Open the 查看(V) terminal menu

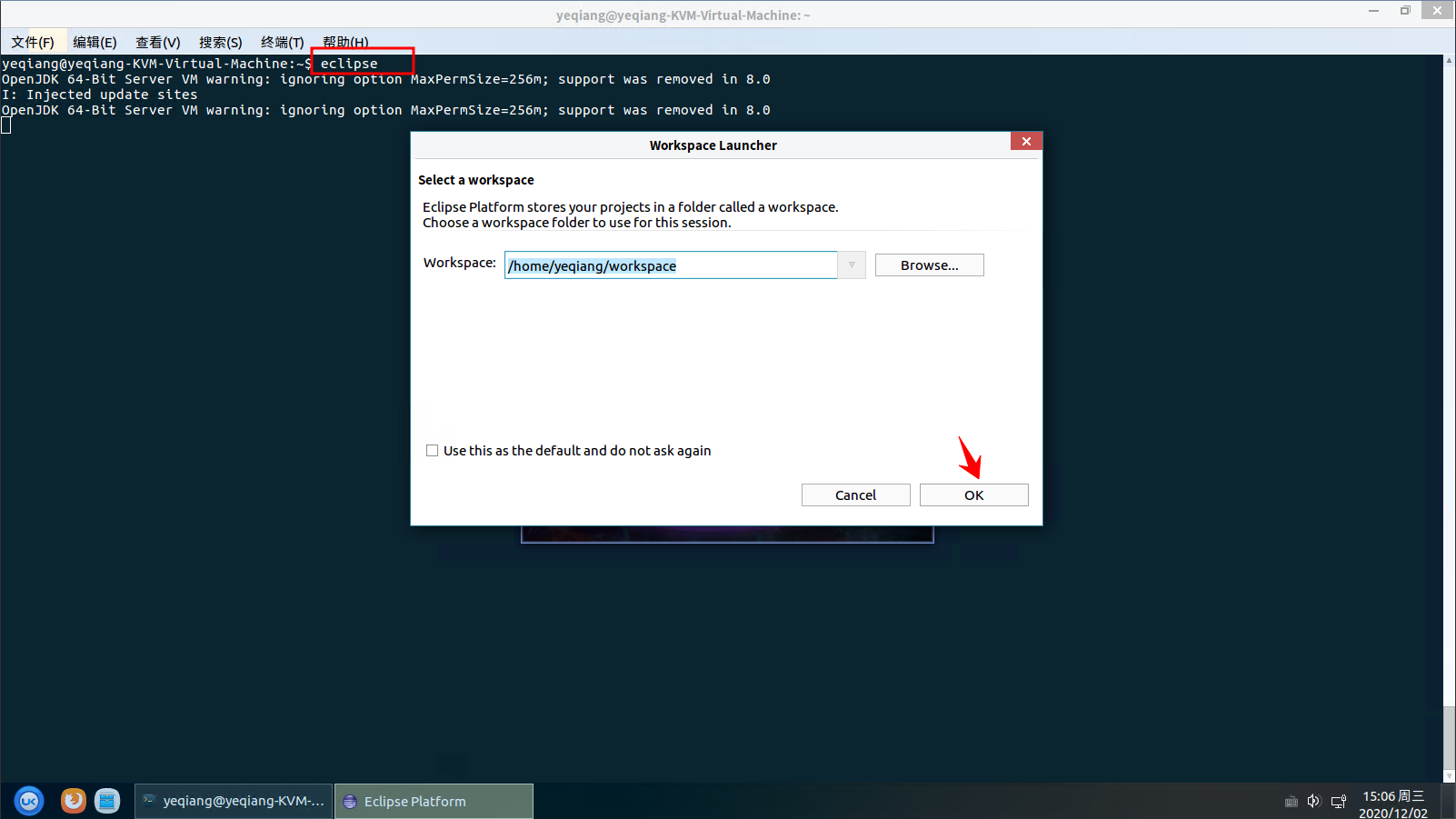pyautogui.click(x=158, y=43)
